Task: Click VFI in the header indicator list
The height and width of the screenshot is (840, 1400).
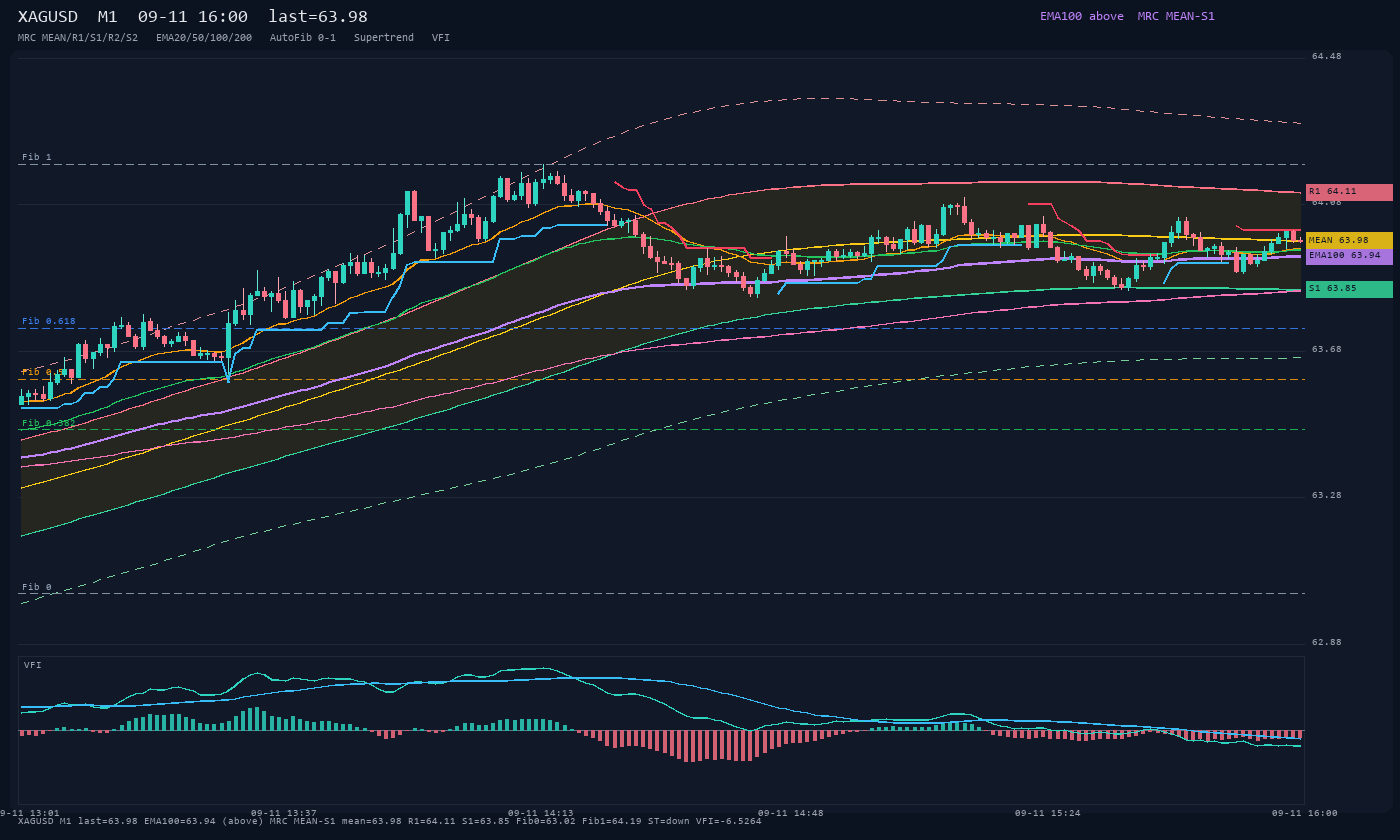Action: 441,38
